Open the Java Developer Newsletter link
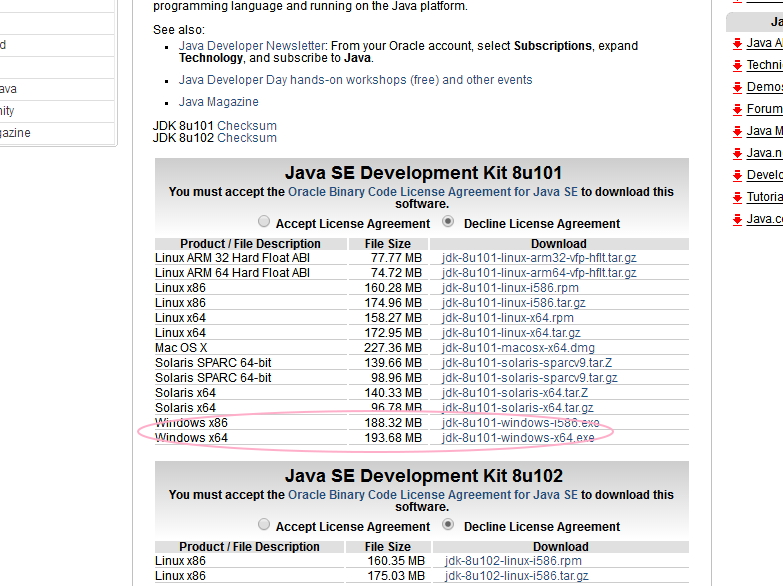 tap(252, 46)
